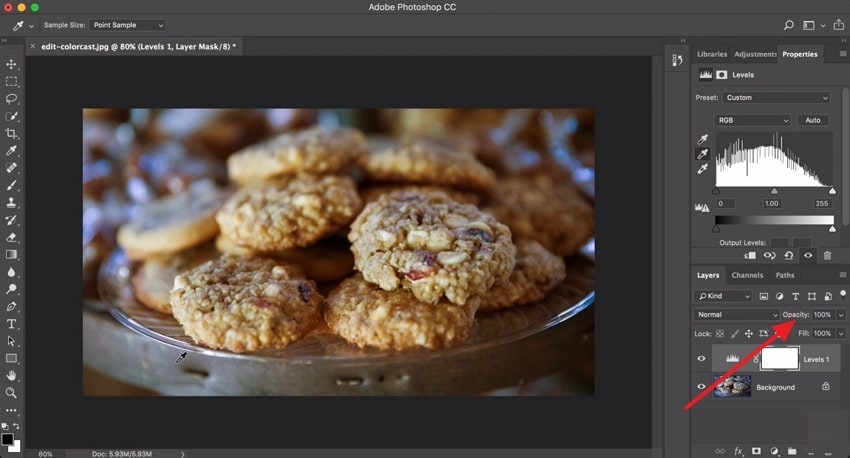
Task: Open the Layers panel flyout menu
Action: [x=842, y=275]
